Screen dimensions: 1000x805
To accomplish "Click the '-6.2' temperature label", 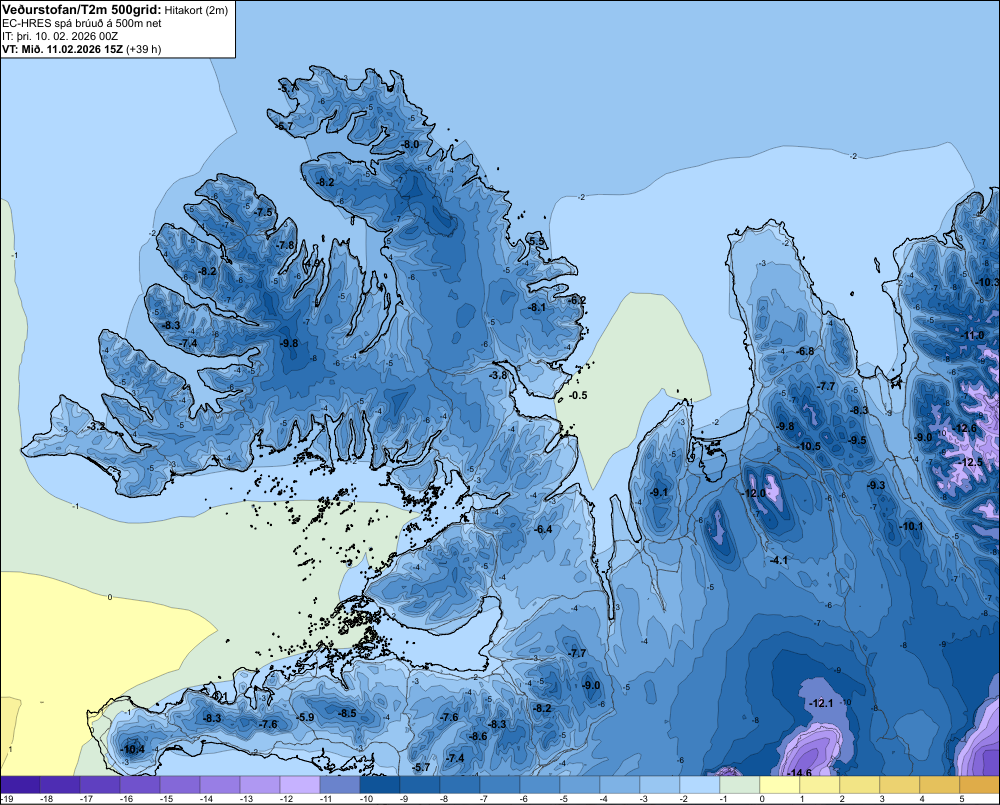I will coord(577,300).
